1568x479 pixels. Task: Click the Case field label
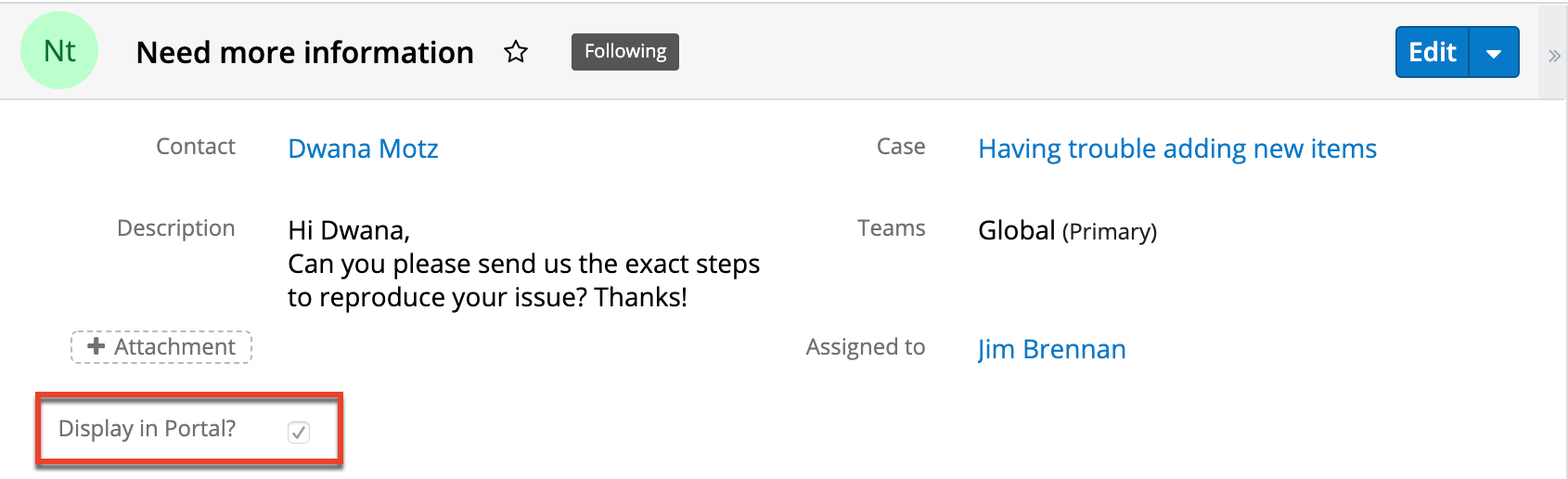point(900,147)
